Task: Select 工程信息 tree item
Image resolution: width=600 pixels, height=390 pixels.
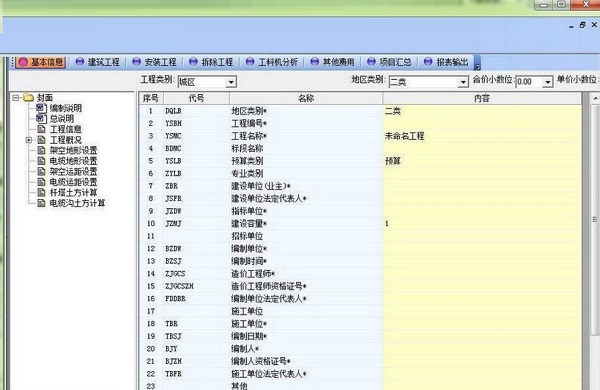Action: 65,129
